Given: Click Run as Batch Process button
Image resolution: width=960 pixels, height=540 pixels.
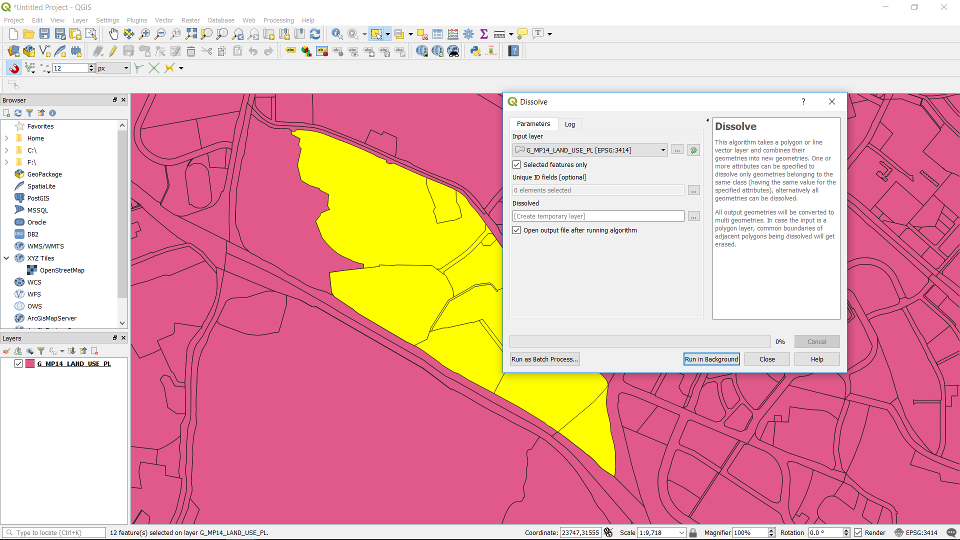Looking at the screenshot, I should [x=545, y=359].
